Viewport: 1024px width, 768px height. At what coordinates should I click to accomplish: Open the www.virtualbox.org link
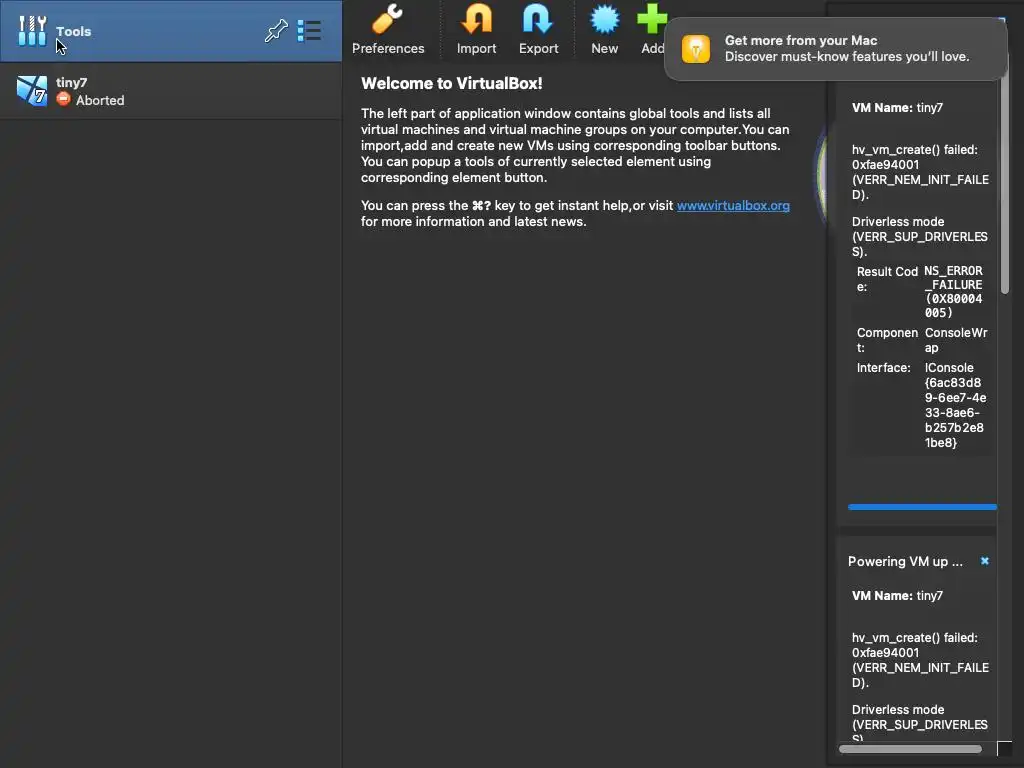tap(733, 206)
